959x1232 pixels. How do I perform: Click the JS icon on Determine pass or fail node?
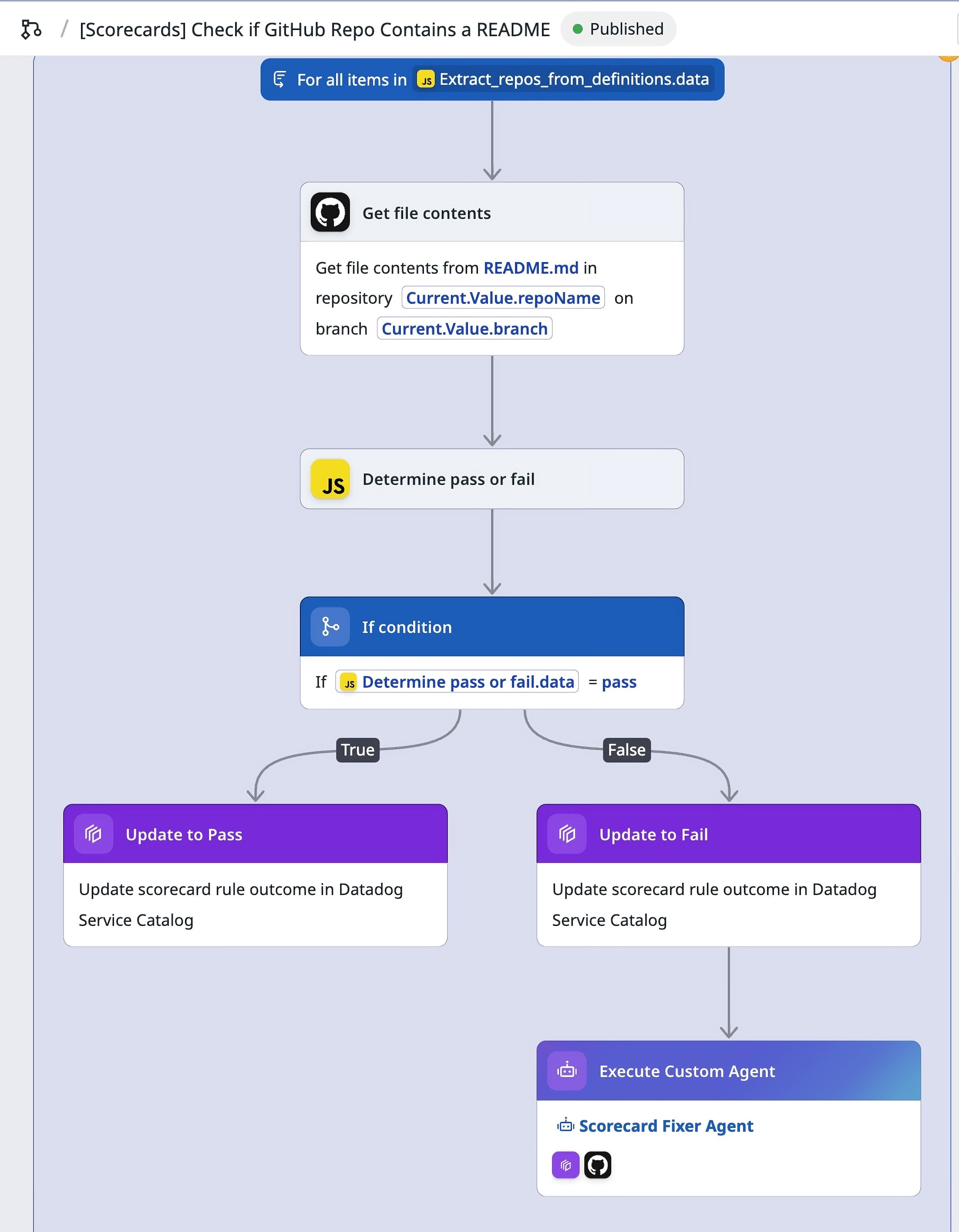(x=331, y=479)
